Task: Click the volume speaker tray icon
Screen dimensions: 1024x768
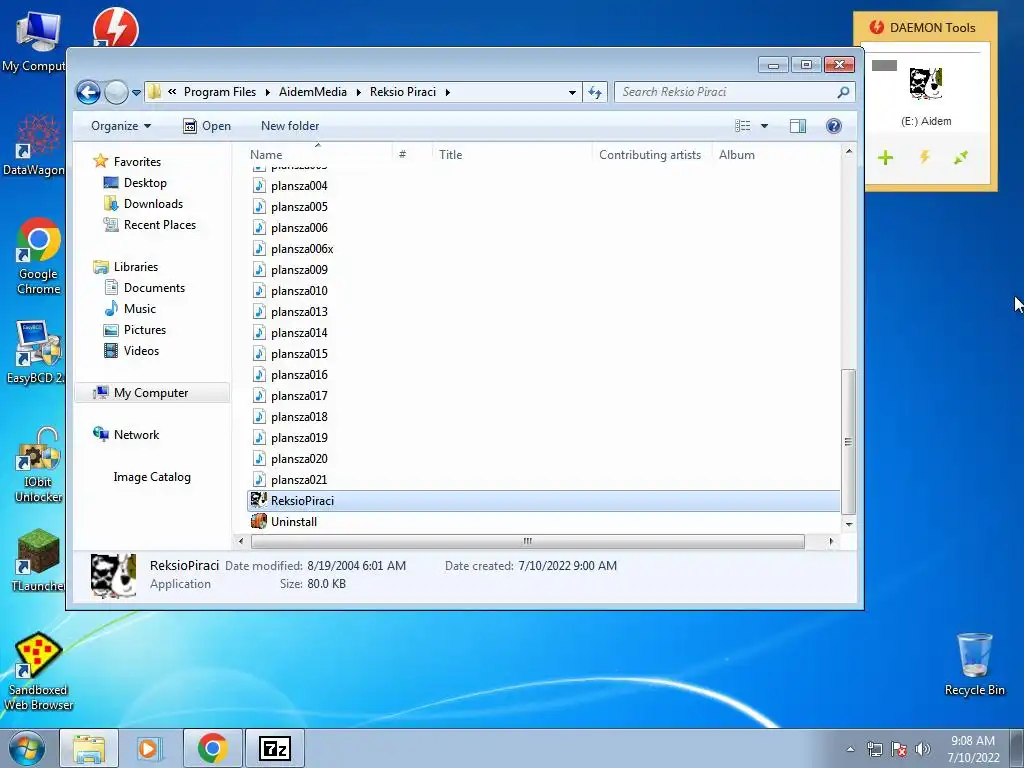Action: click(923, 748)
